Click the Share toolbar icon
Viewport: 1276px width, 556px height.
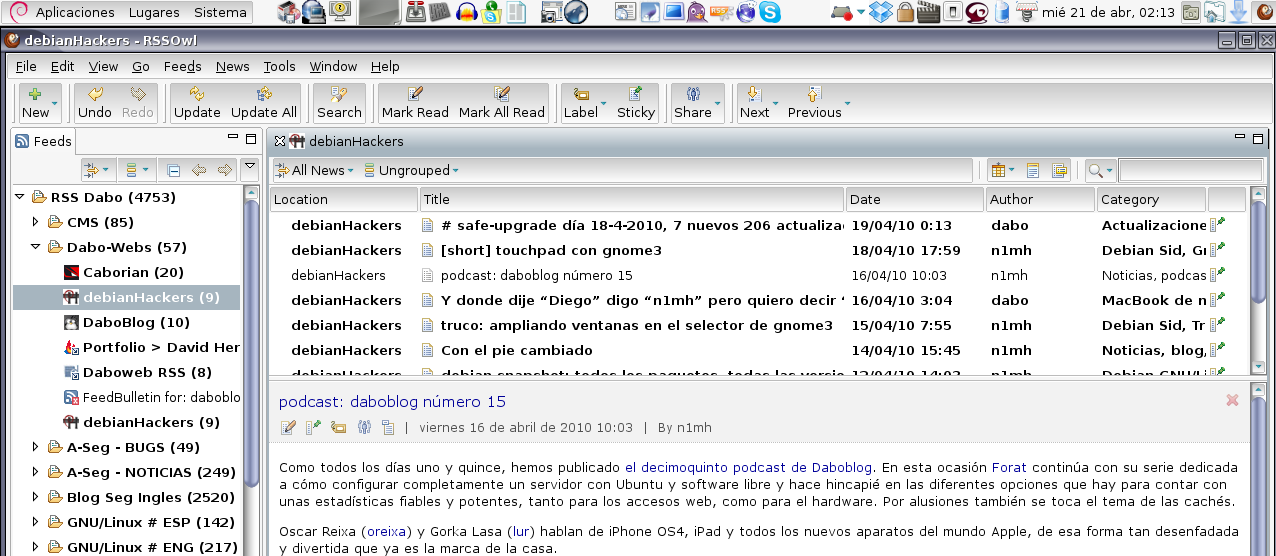pos(693,102)
